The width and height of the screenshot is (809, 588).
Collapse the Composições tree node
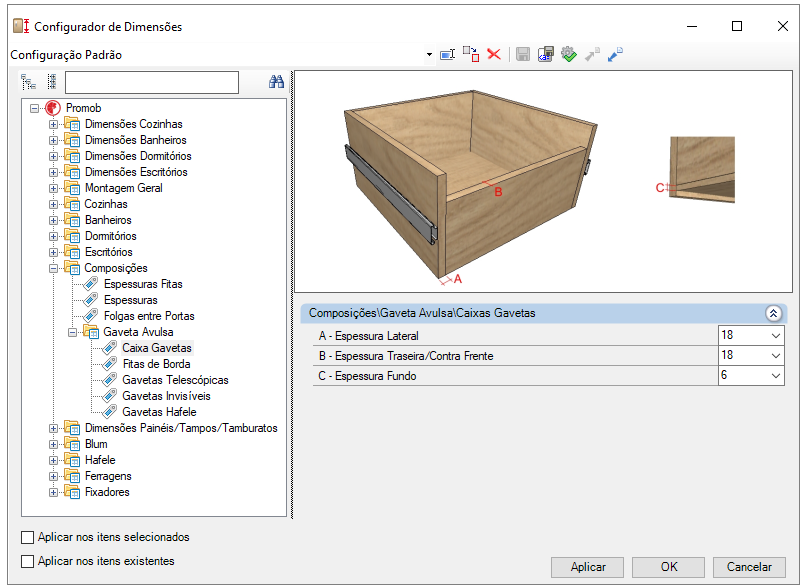point(54,268)
